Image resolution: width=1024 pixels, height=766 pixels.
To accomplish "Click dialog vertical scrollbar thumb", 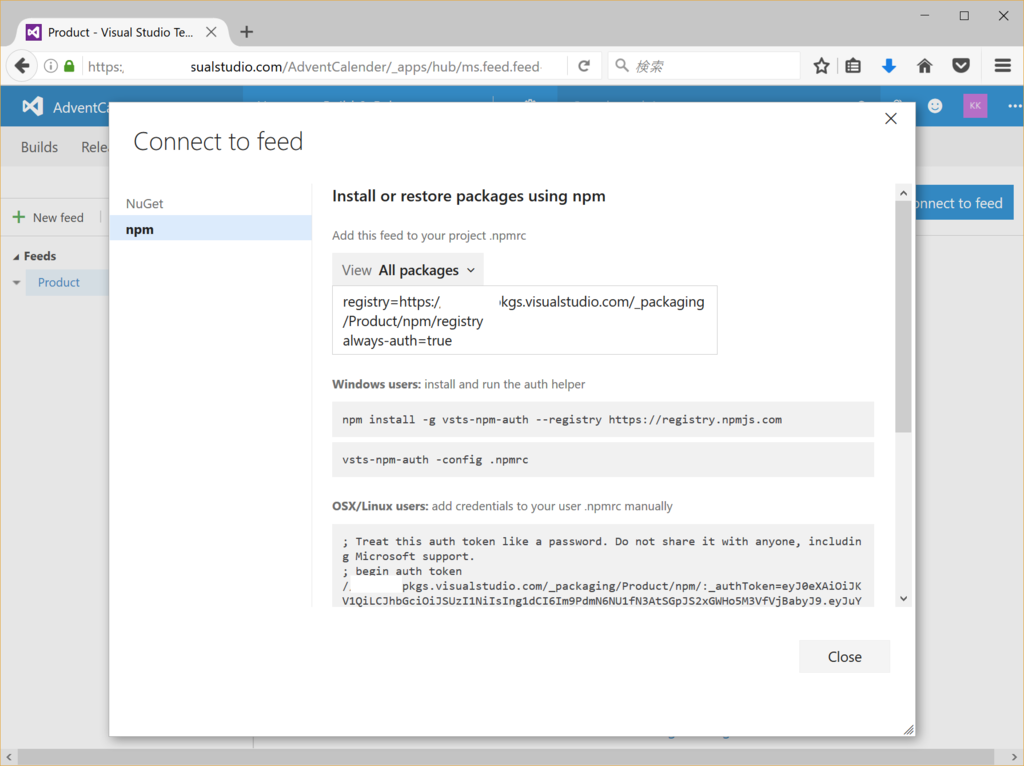I will click(x=903, y=316).
